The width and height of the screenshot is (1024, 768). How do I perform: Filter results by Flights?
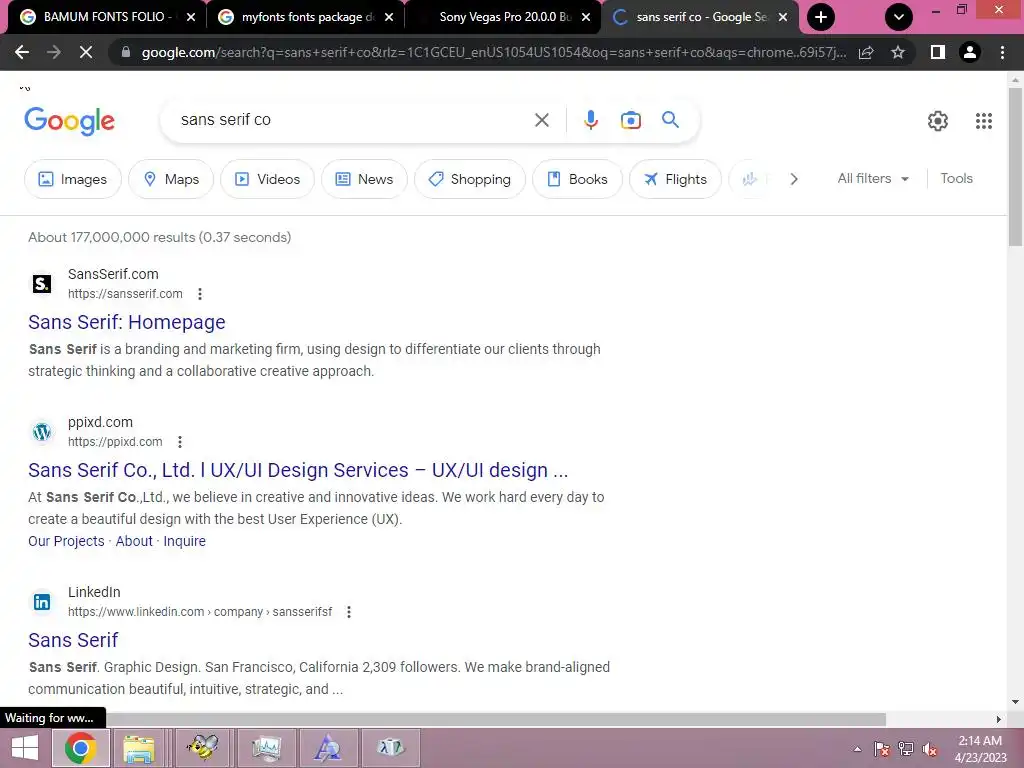click(x=675, y=179)
